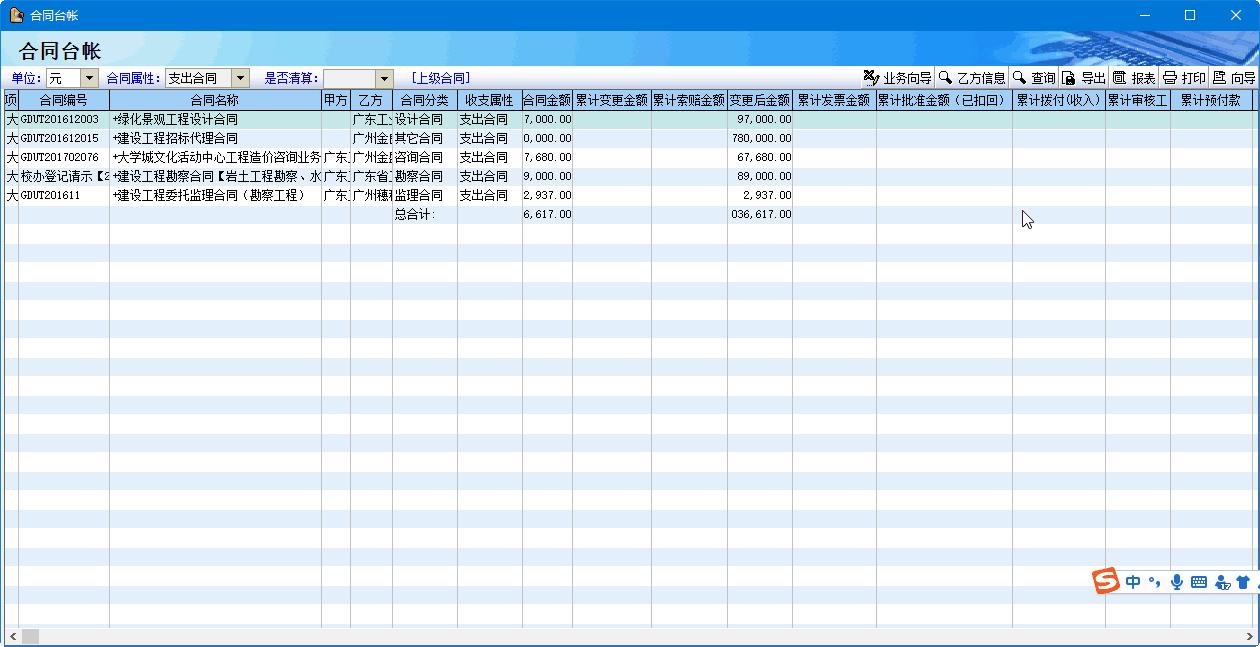Click the 乙方信息 toolbar button
1260x647 pixels.
pos(972,78)
